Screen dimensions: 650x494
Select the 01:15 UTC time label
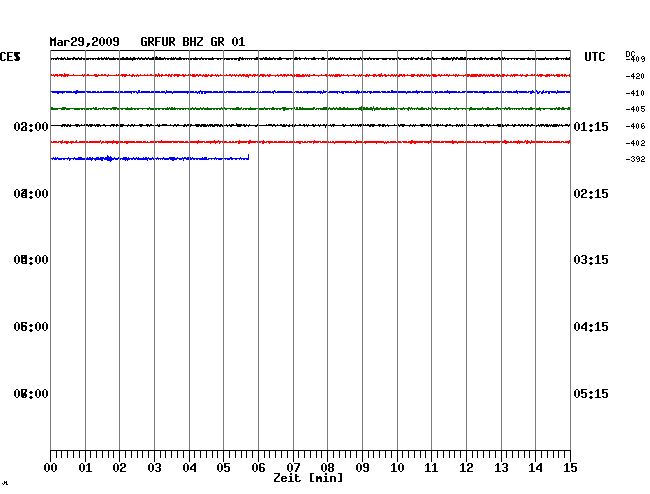pos(591,126)
